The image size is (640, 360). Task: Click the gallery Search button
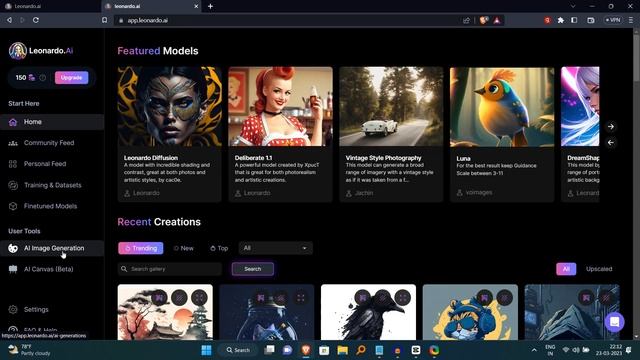pos(253,269)
